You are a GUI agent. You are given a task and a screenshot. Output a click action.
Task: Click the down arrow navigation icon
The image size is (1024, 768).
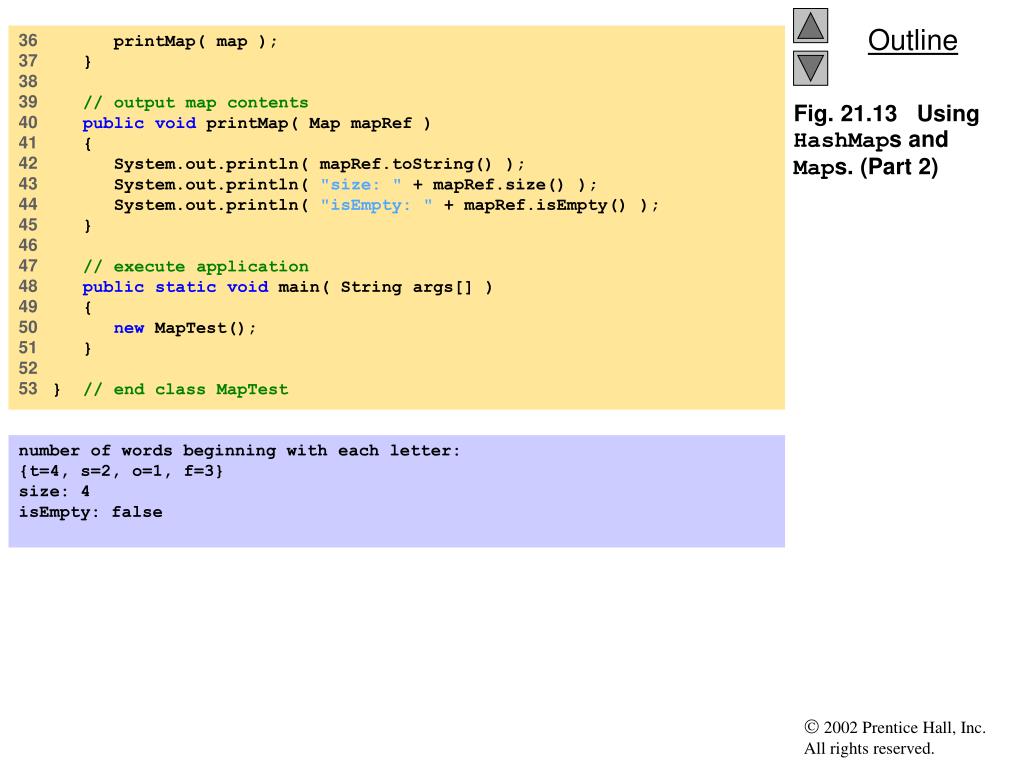click(810, 68)
